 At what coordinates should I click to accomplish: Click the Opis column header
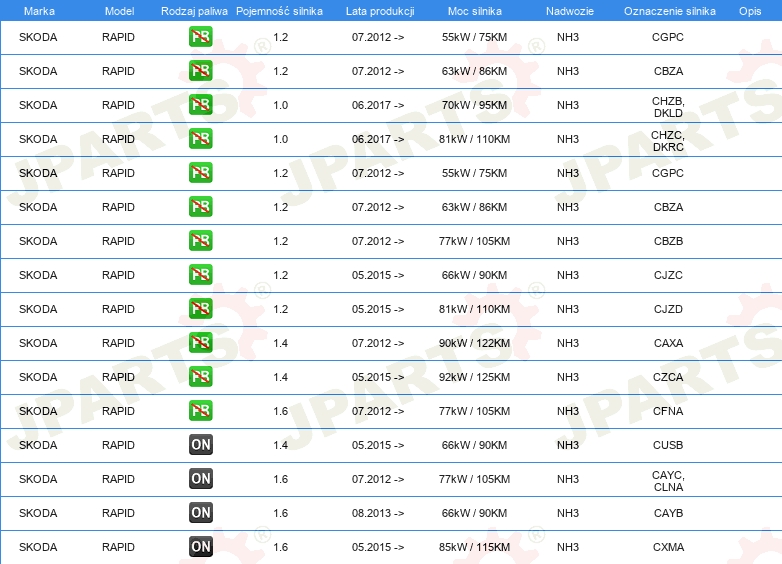750,11
